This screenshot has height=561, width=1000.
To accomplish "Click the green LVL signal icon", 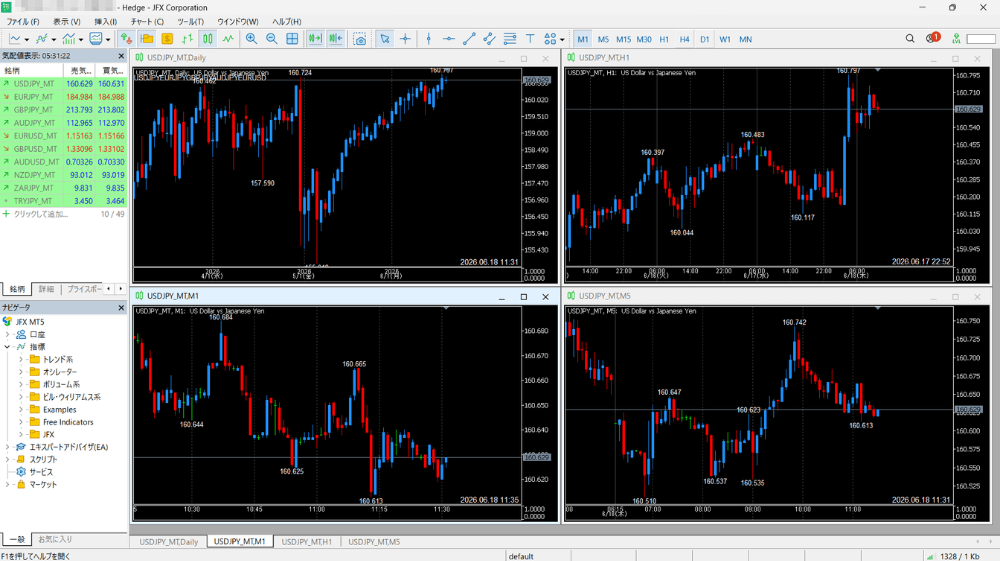I will click(956, 39).
